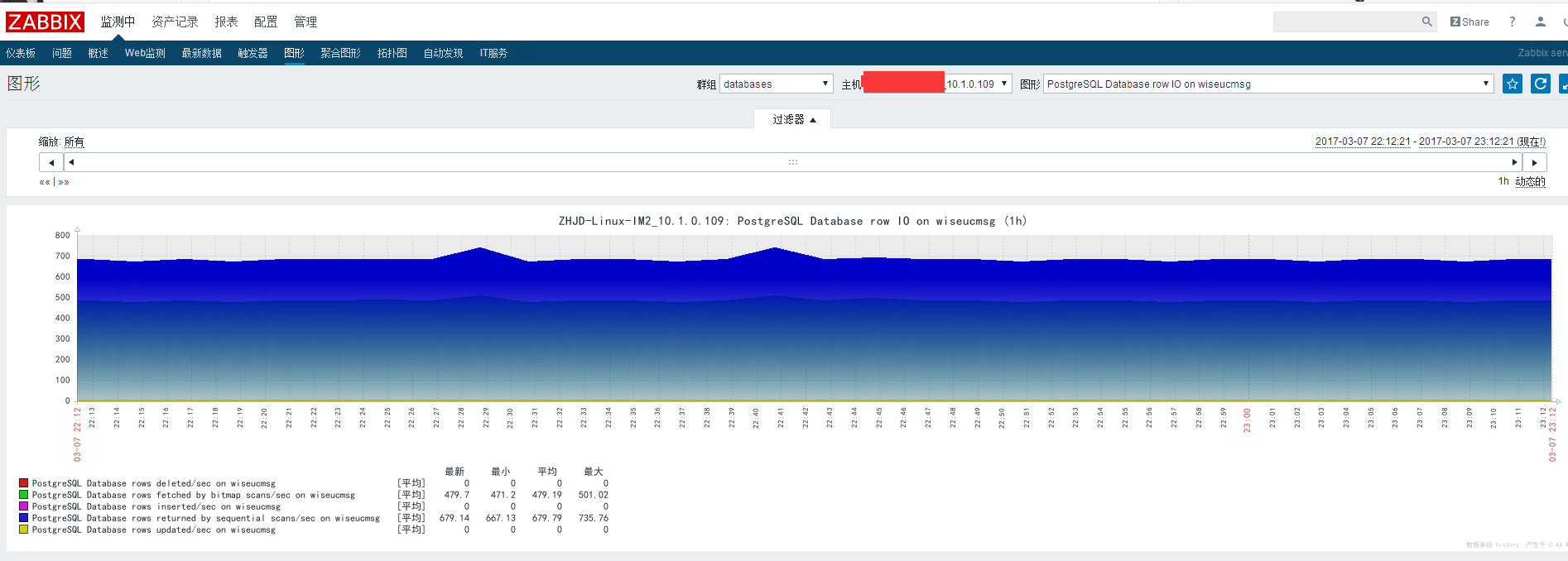Click the right arrow scroll button
The height and width of the screenshot is (561, 1568).
(x=1534, y=162)
